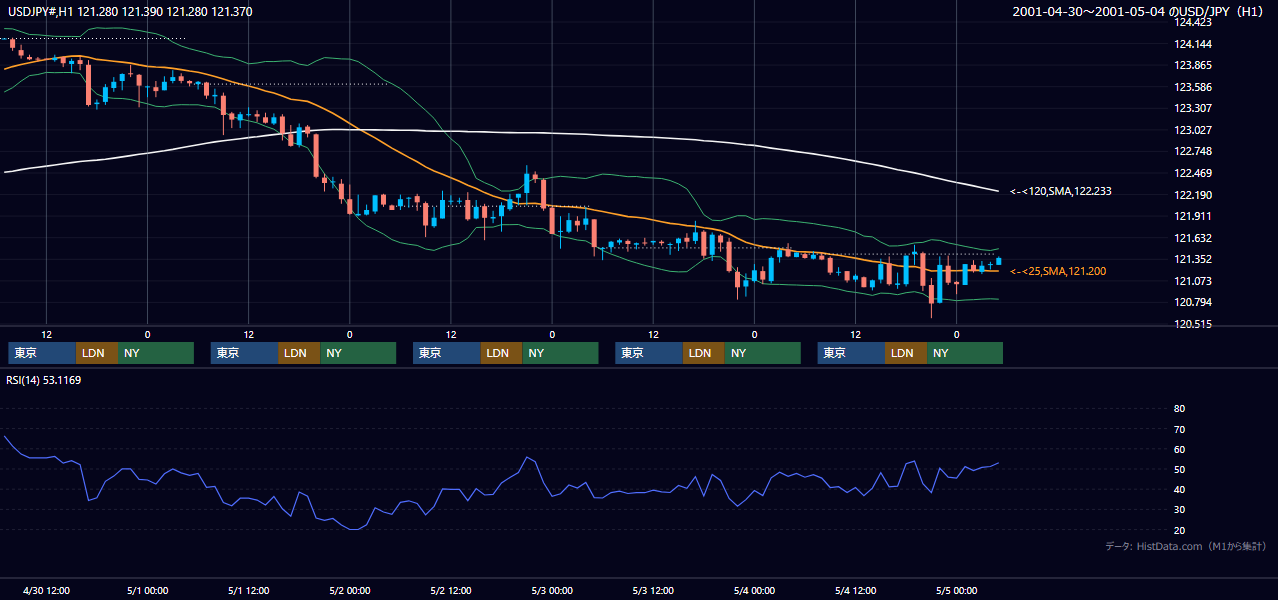Image resolution: width=1278 pixels, height=600 pixels.
Task: Click RSI scale value 30
Action: point(1179,510)
